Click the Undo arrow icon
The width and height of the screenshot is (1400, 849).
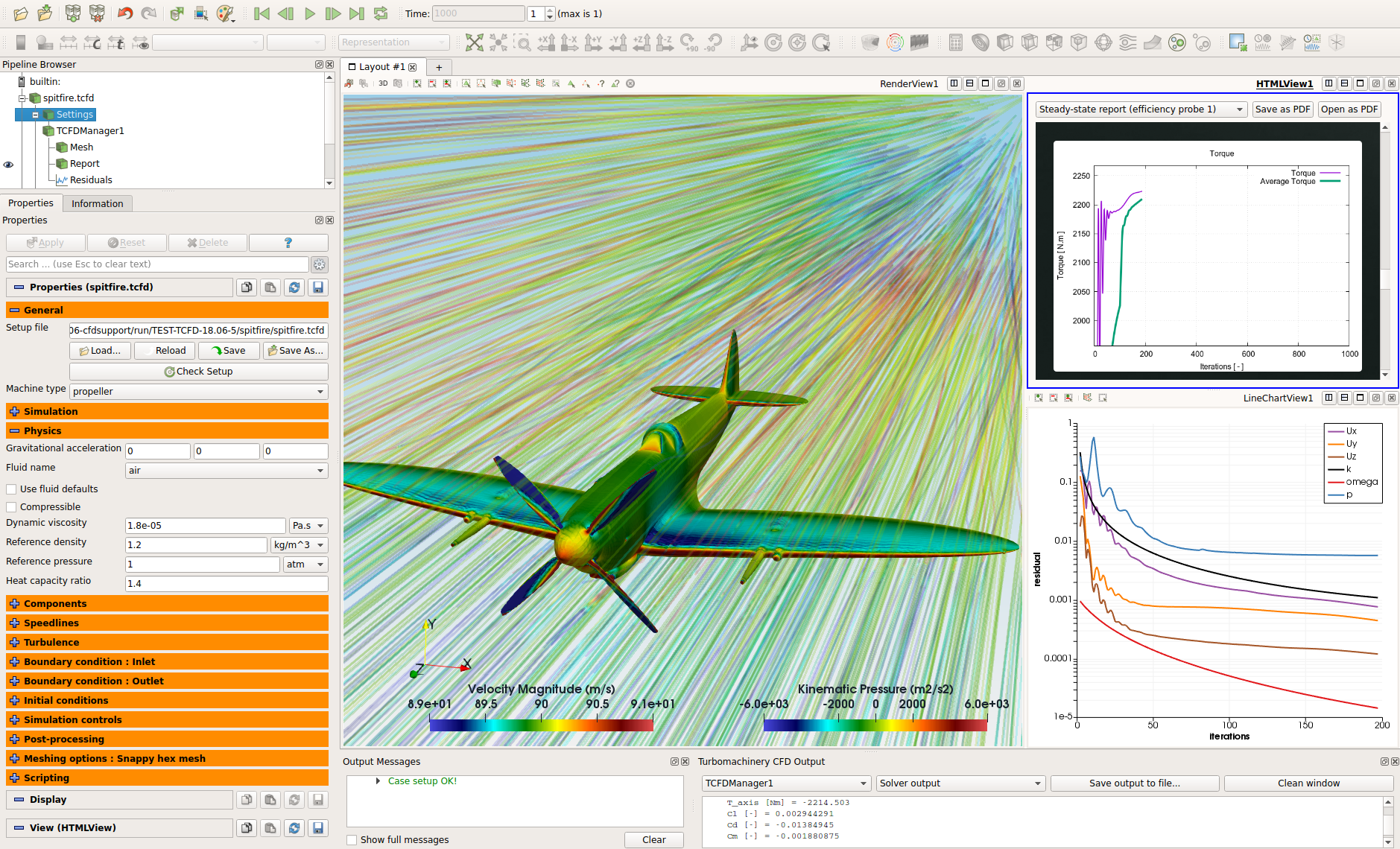(125, 13)
